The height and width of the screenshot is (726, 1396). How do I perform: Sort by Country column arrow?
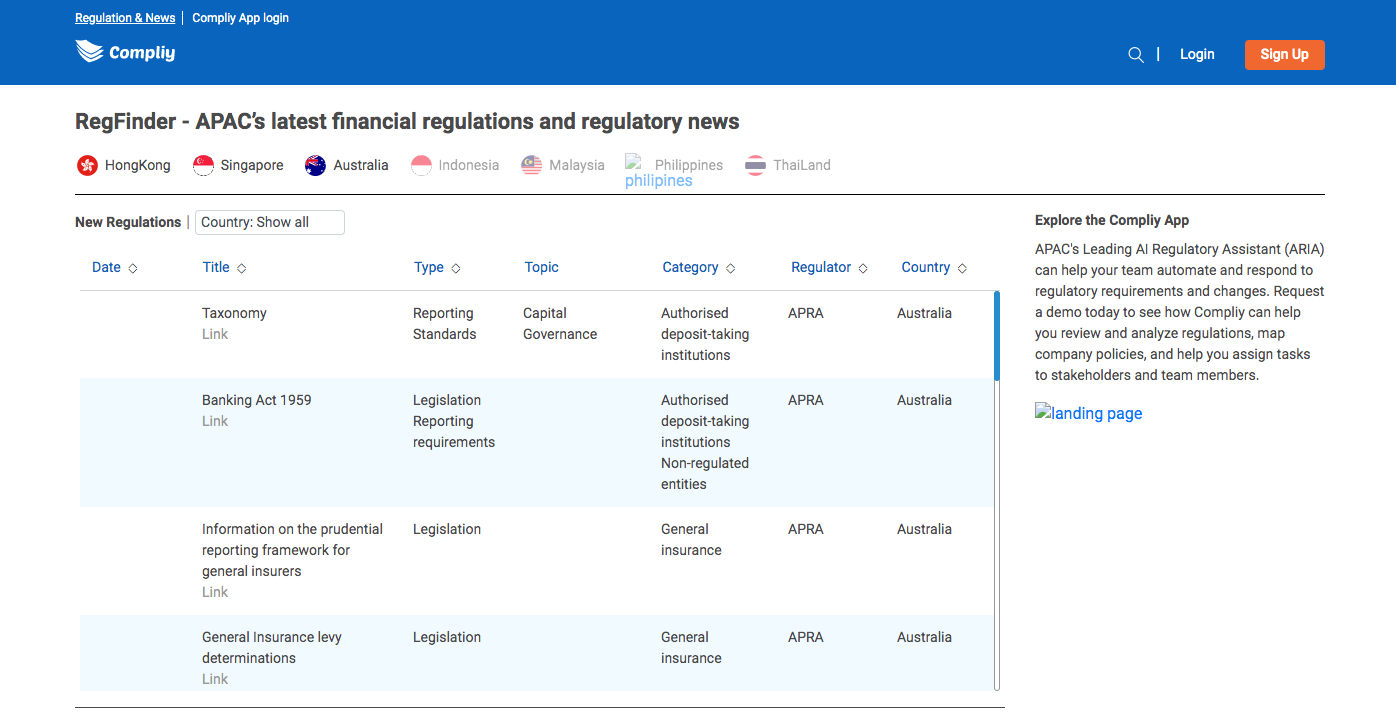(x=962, y=268)
